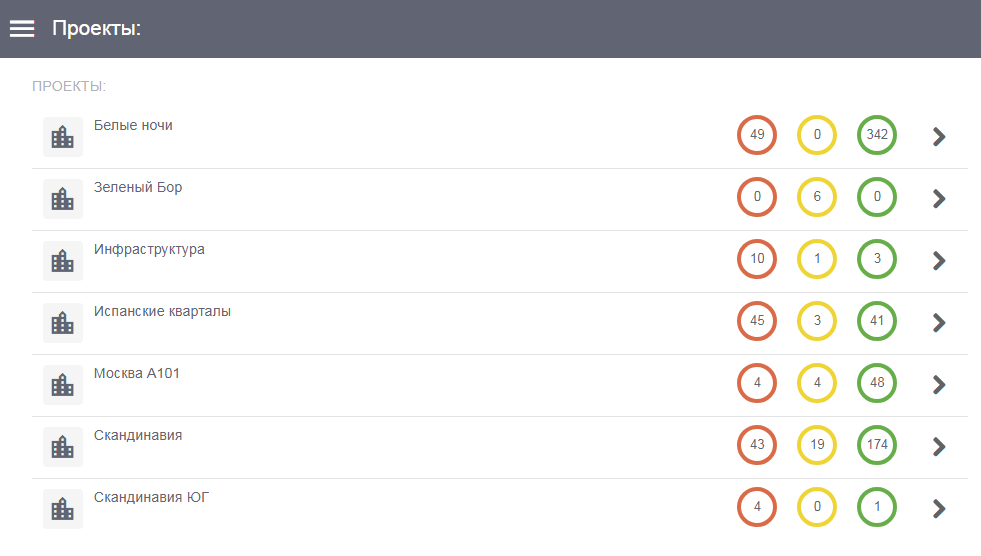Click the building icon for Москва А101
Screen dimensions: 981x556
point(63,385)
